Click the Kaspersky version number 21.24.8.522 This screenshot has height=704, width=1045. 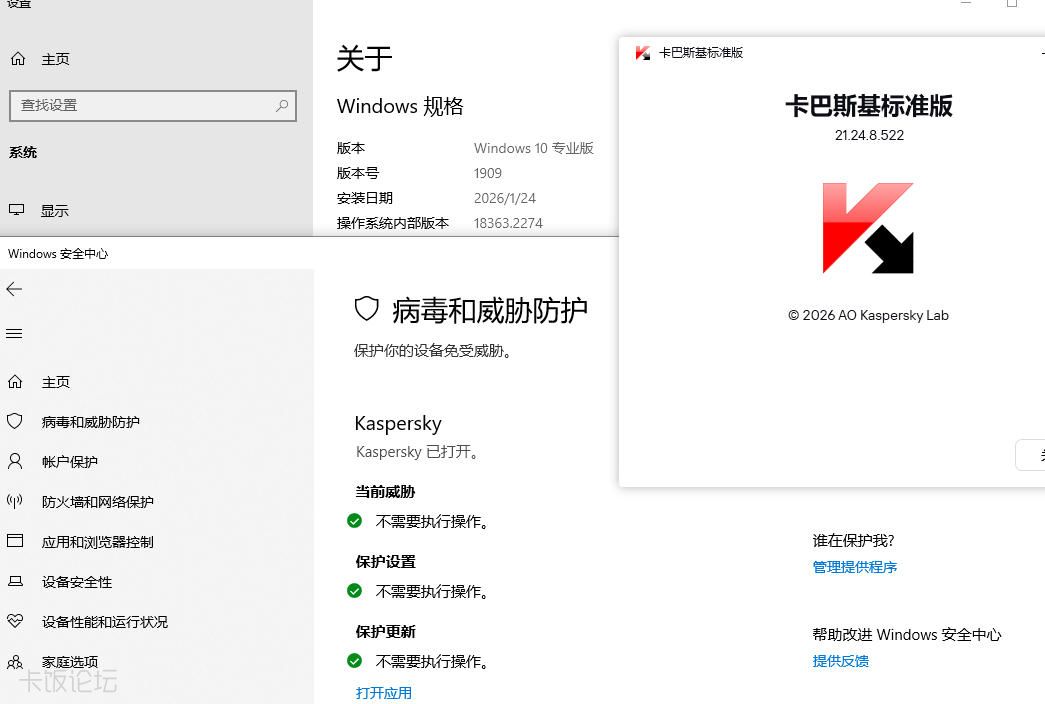tap(868, 135)
